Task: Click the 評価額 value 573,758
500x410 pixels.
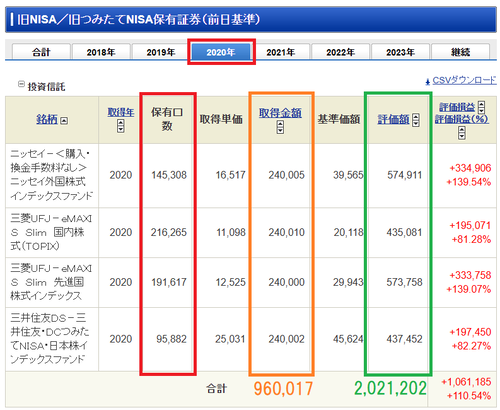Action: pyautogui.click(x=404, y=282)
